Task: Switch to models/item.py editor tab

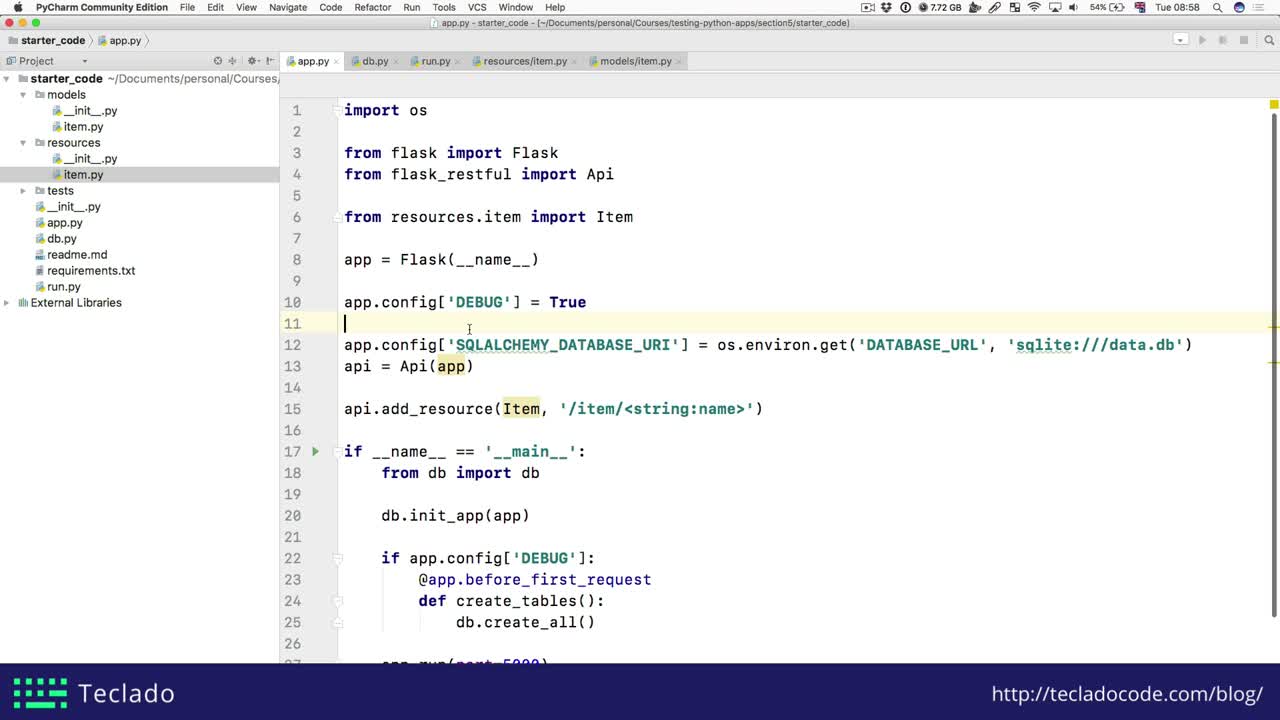Action: coord(636,61)
